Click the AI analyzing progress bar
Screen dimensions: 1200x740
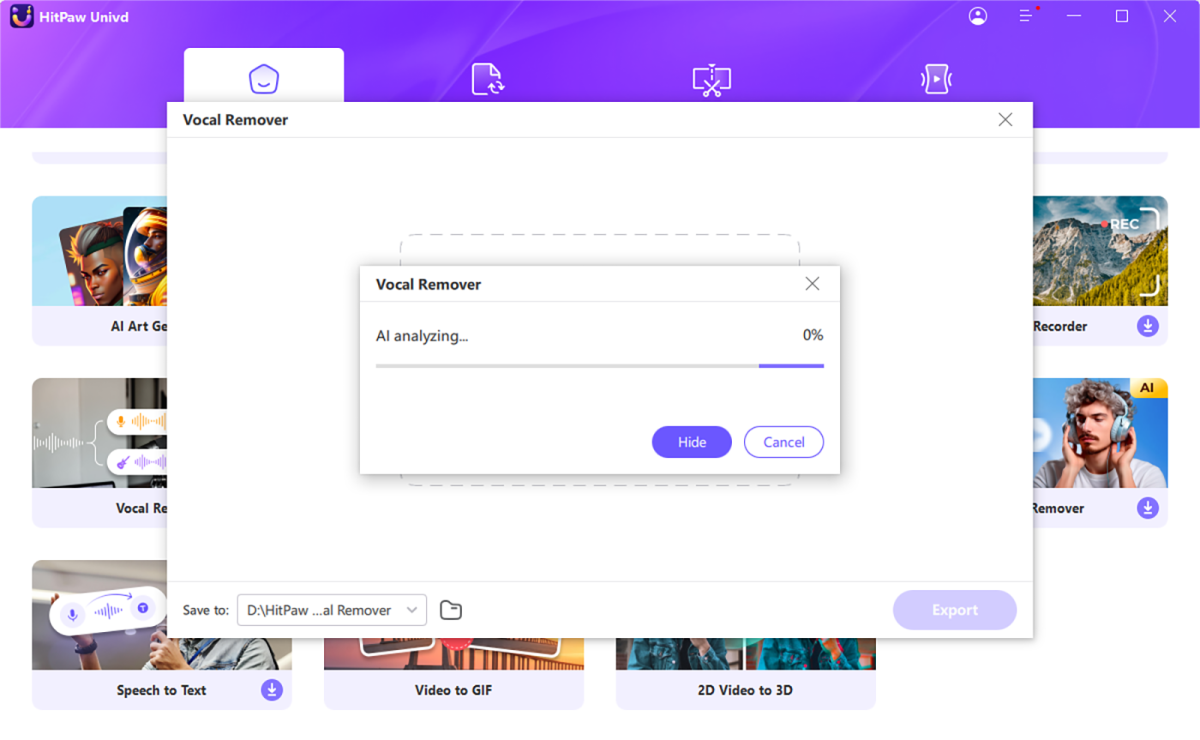600,366
